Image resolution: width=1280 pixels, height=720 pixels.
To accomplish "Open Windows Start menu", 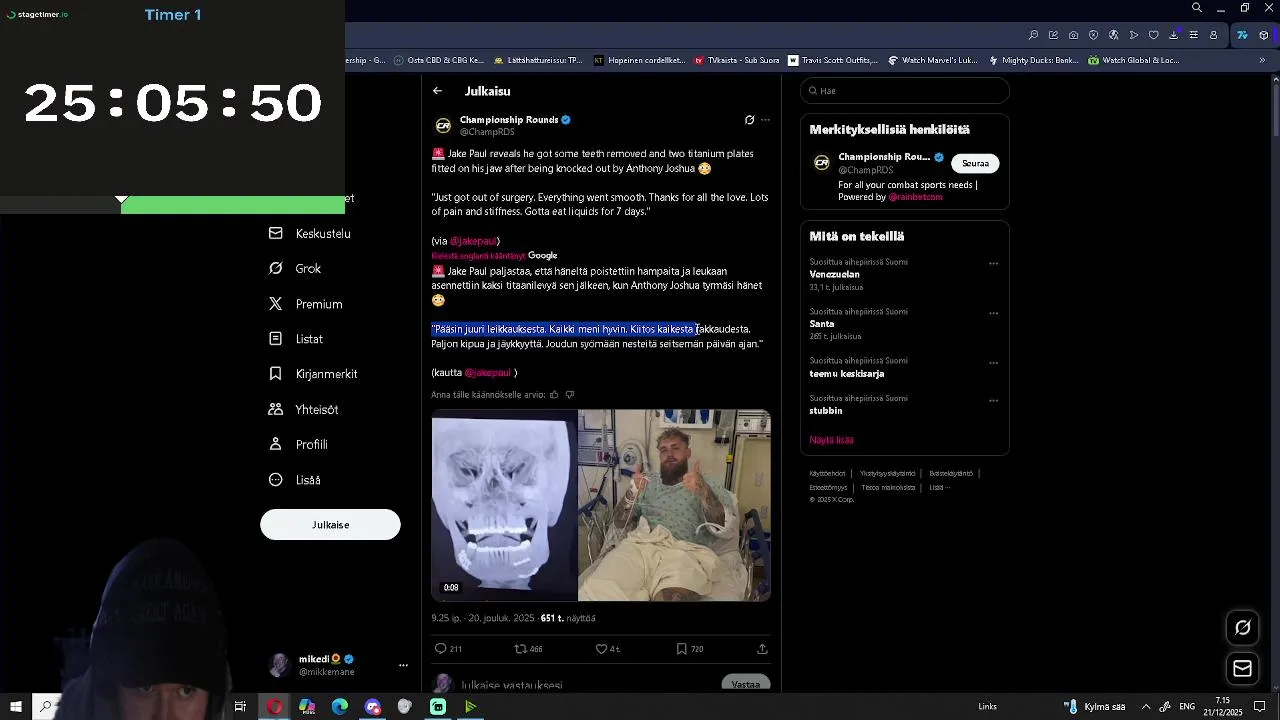I will pyautogui.click(x=16, y=707).
